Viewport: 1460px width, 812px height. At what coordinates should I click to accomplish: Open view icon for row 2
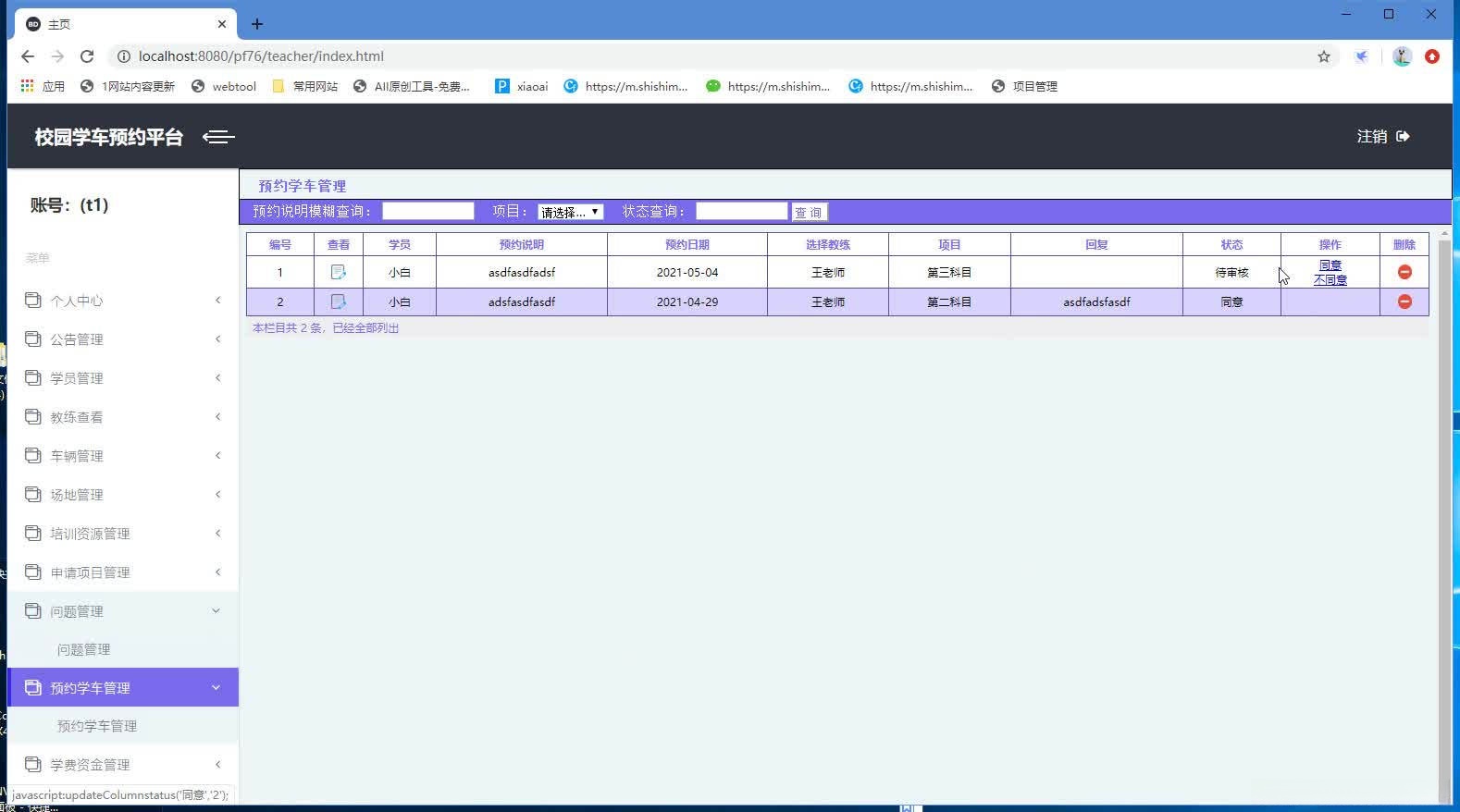coord(339,301)
